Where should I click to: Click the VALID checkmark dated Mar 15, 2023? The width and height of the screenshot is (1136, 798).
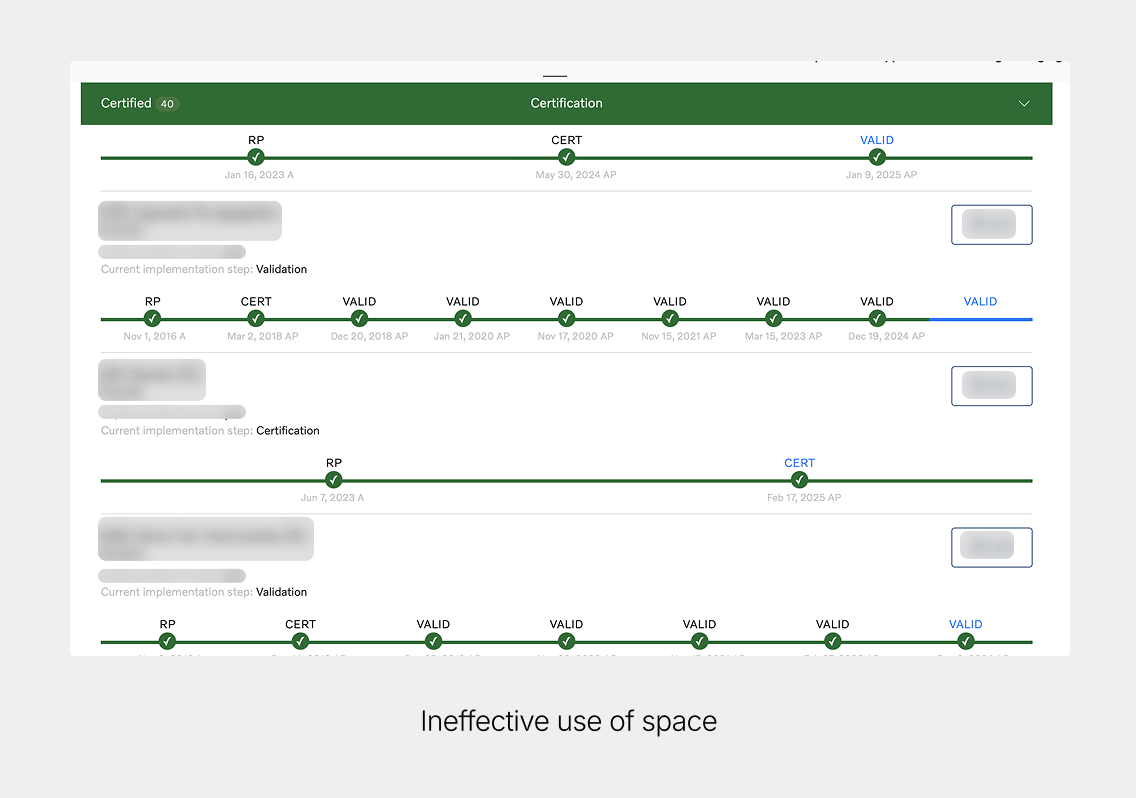pyautogui.click(x=773, y=319)
